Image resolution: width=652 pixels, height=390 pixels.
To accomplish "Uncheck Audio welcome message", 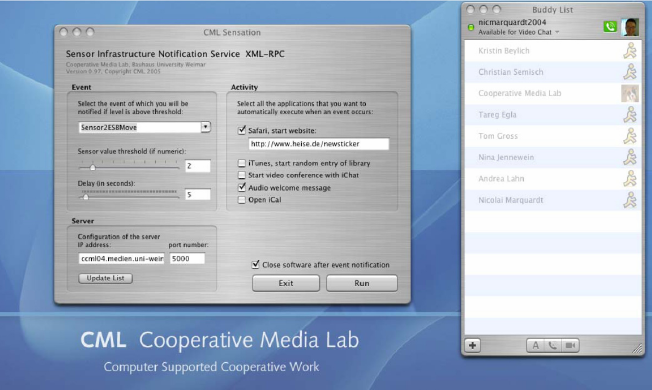I will click(242, 188).
